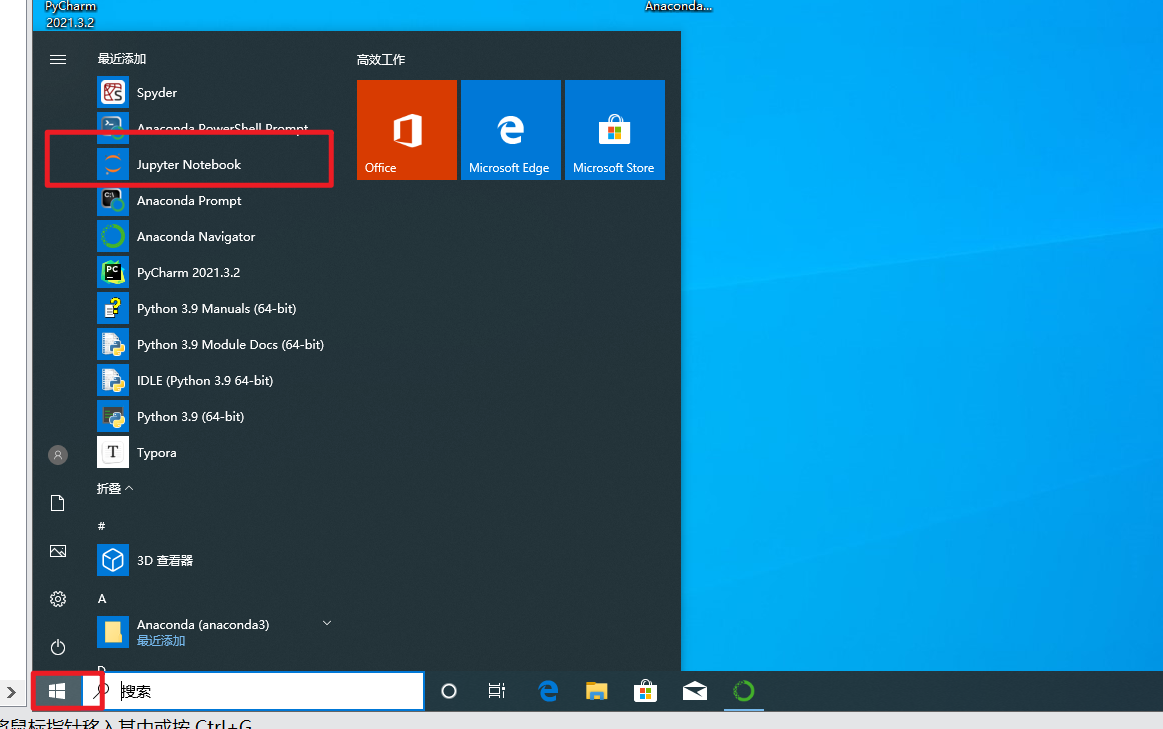1163x729 pixels.
Task: Collapse the recently added list via 折叠
Action: (115, 489)
